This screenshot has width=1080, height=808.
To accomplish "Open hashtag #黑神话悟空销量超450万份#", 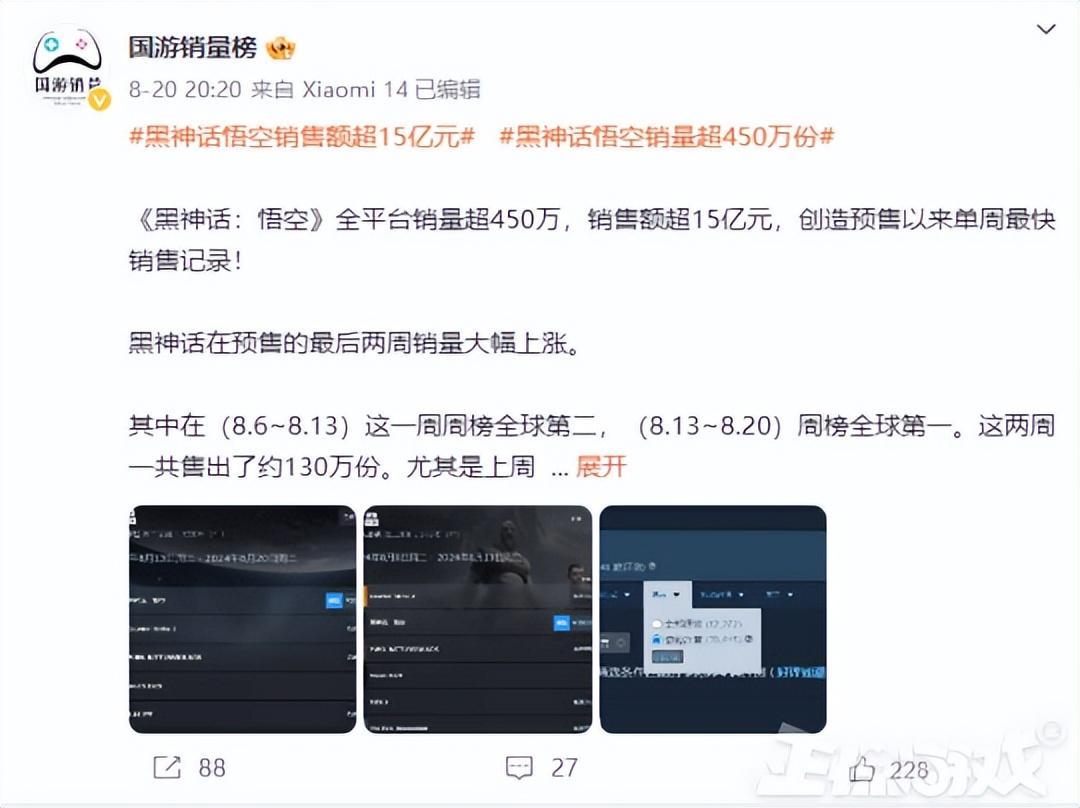I will coord(667,136).
